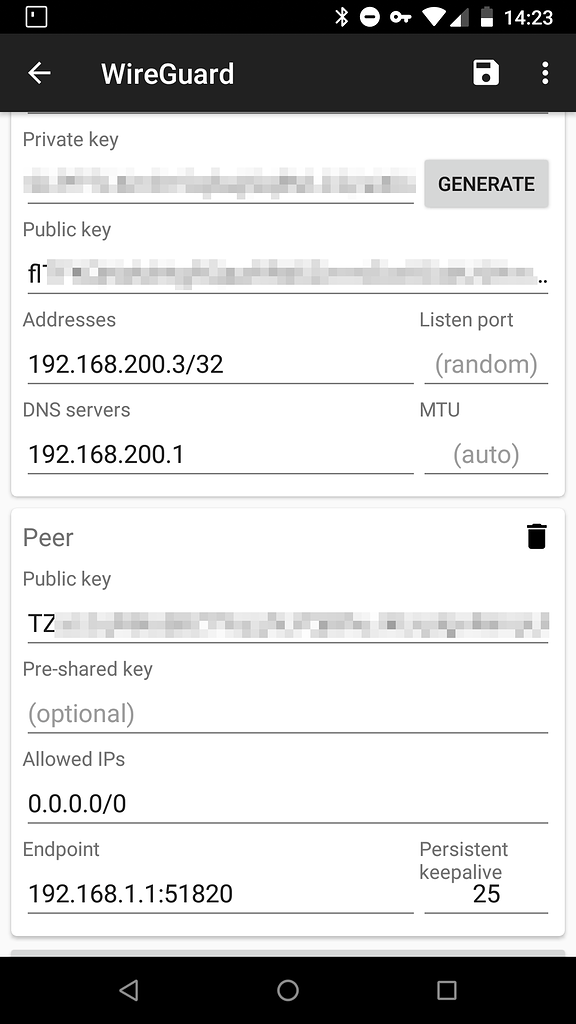The width and height of the screenshot is (576, 1024).
Task: Tap the Android back navigation triangle
Action: (129, 990)
